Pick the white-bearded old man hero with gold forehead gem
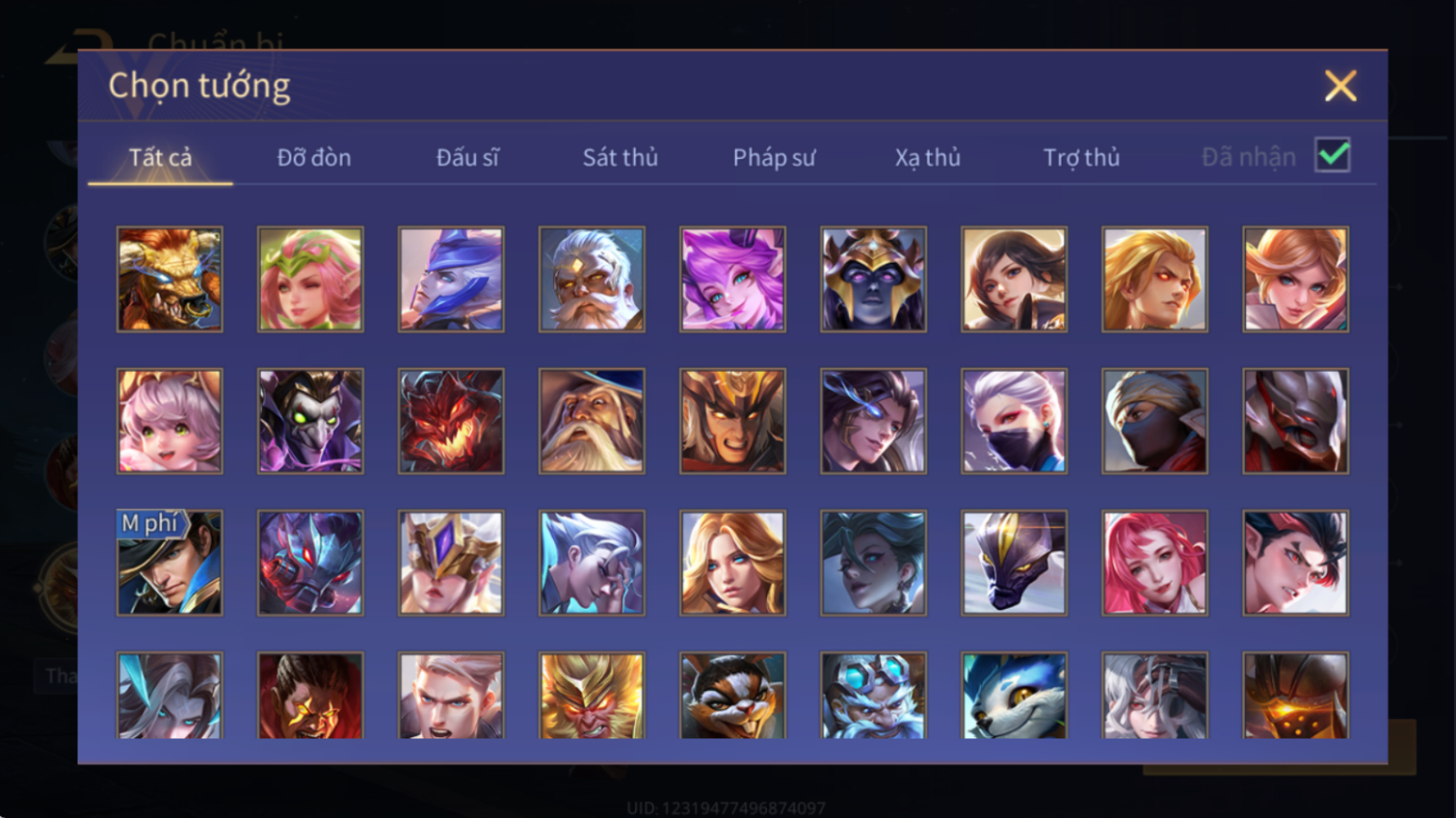1456x818 pixels. pyautogui.click(x=592, y=279)
